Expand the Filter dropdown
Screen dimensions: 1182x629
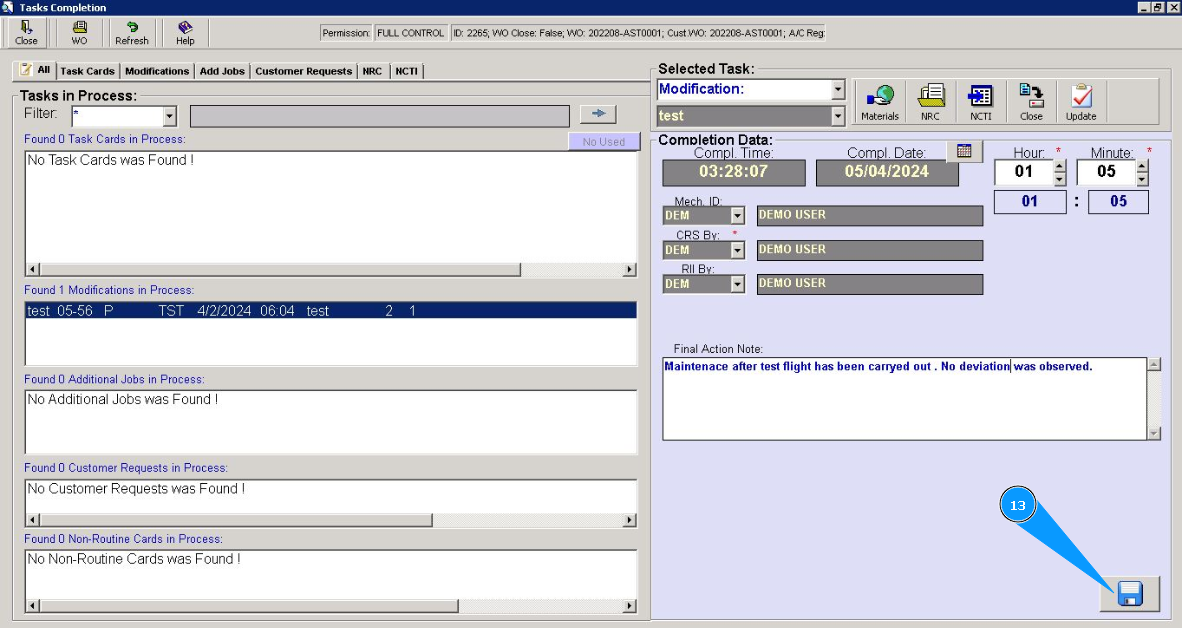pos(170,116)
